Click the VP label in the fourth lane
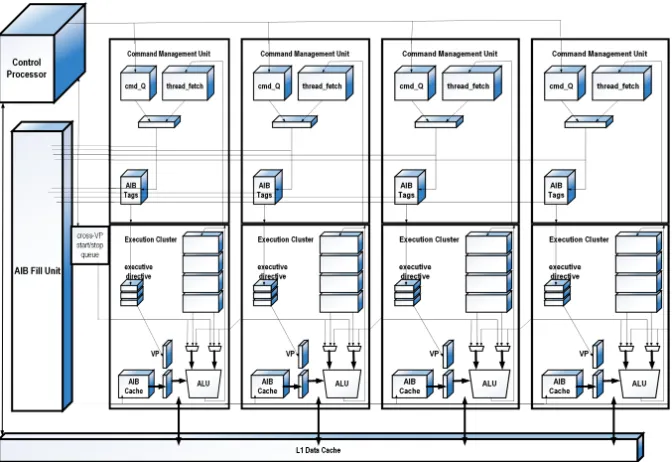 pyautogui.click(x=584, y=354)
